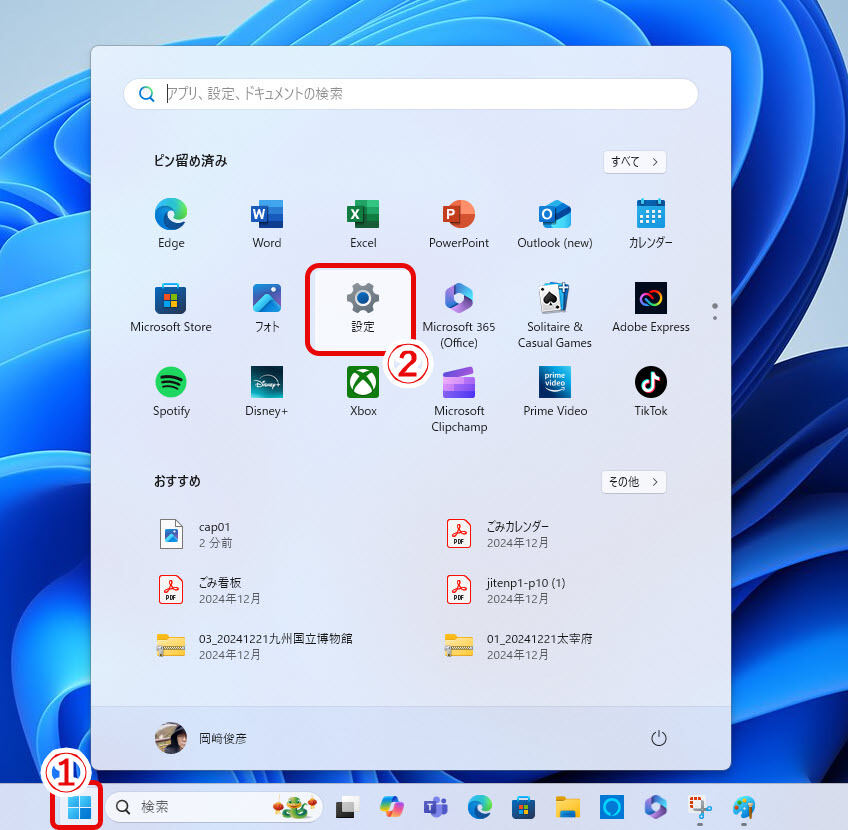Open the 設定 gear app
This screenshot has width=848, height=830.
click(363, 307)
